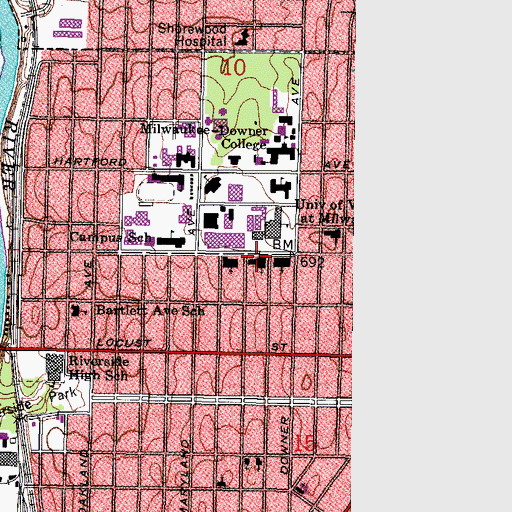Click the LOCUST street name
This screenshot has width=512, height=512.
tap(124, 343)
